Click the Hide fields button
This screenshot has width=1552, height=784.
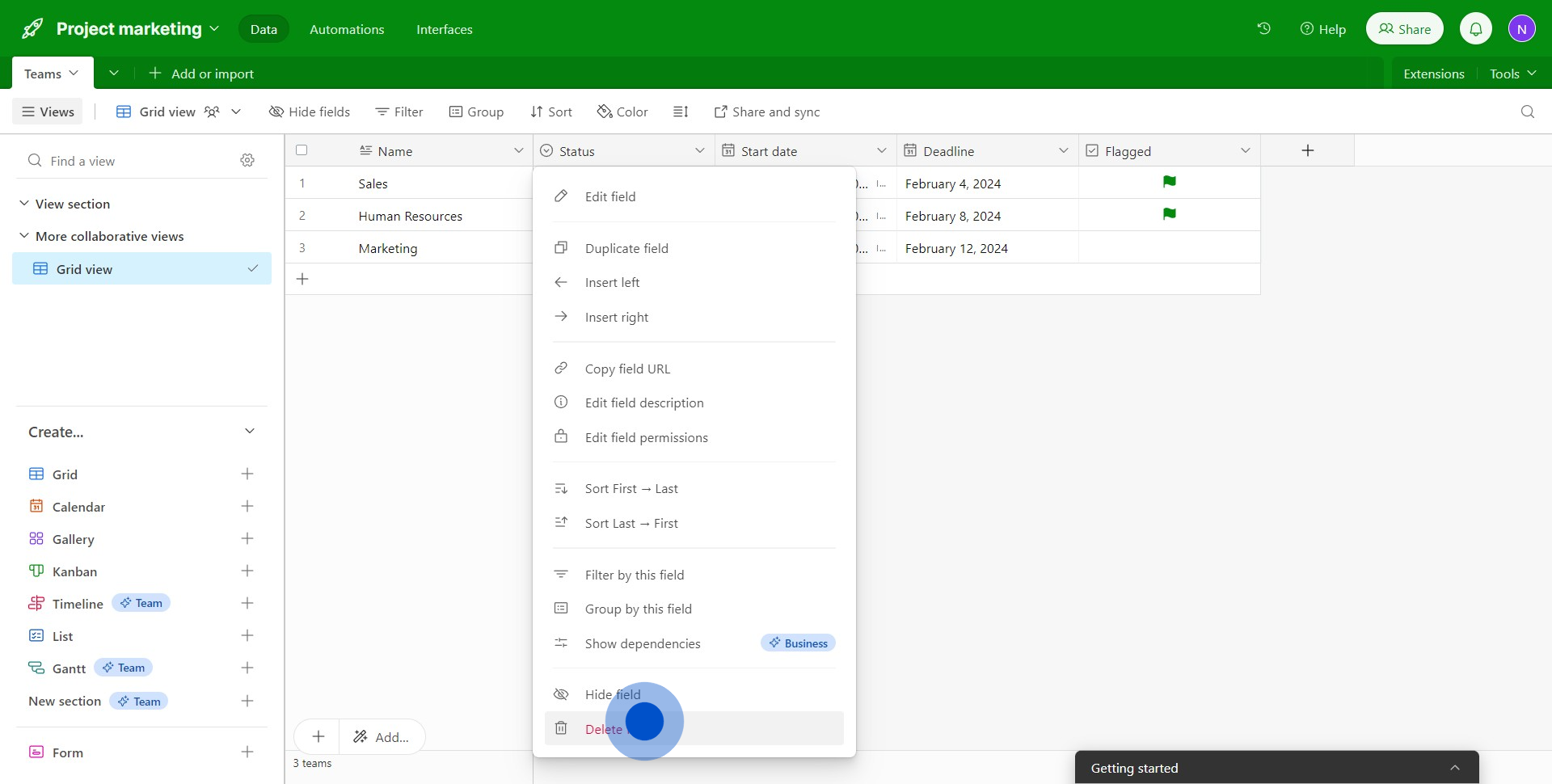point(310,112)
